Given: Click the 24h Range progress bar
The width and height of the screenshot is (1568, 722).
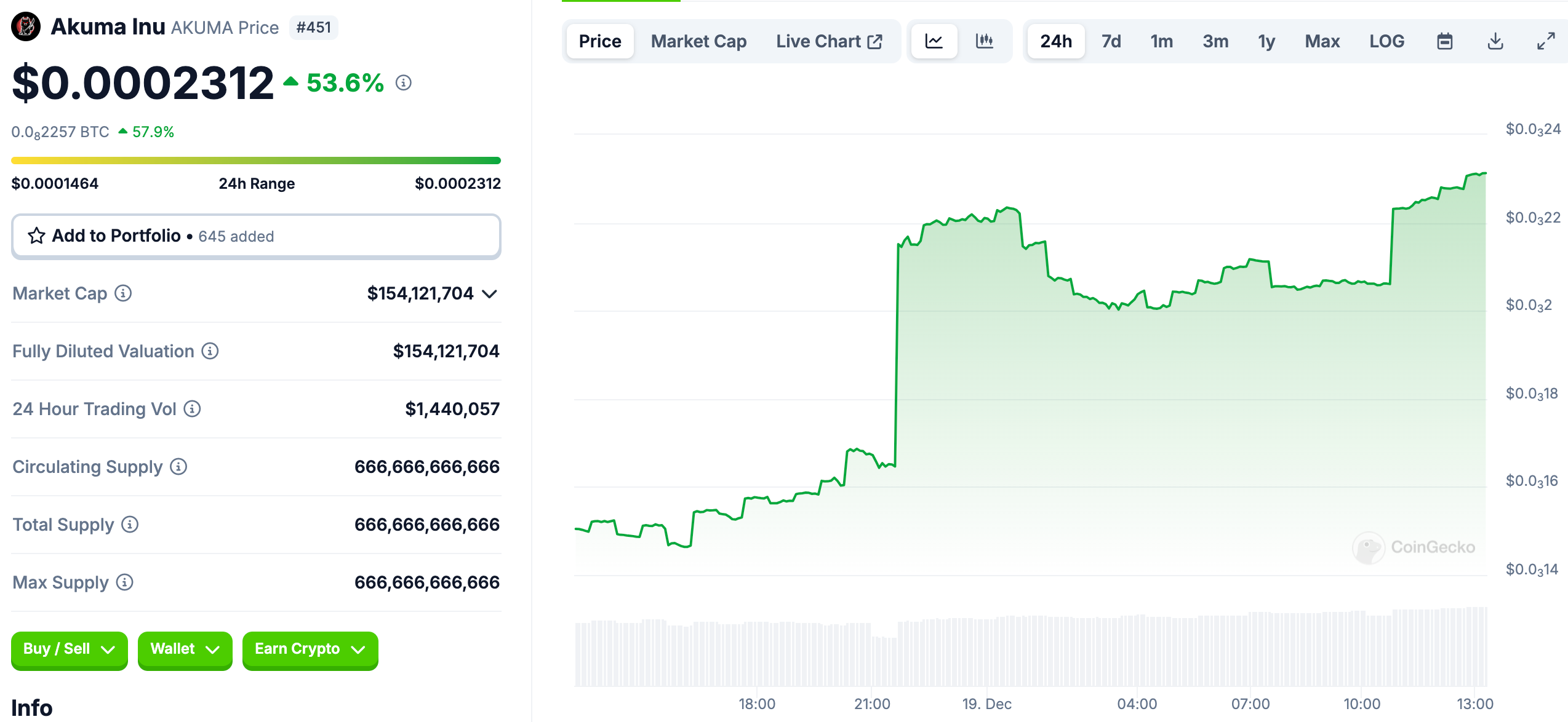Looking at the screenshot, I should (x=256, y=161).
